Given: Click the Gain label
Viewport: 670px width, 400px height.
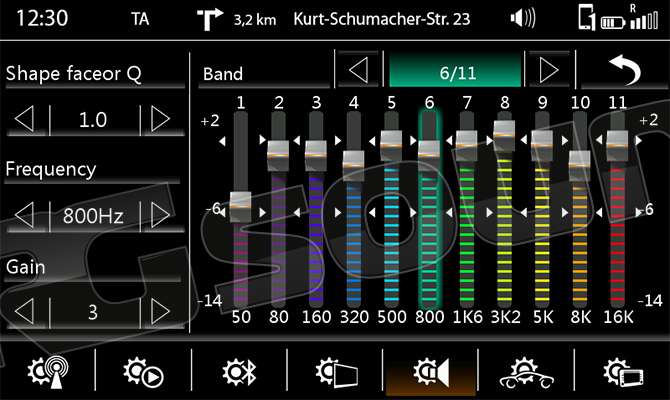Looking at the screenshot, I should 25,267.
